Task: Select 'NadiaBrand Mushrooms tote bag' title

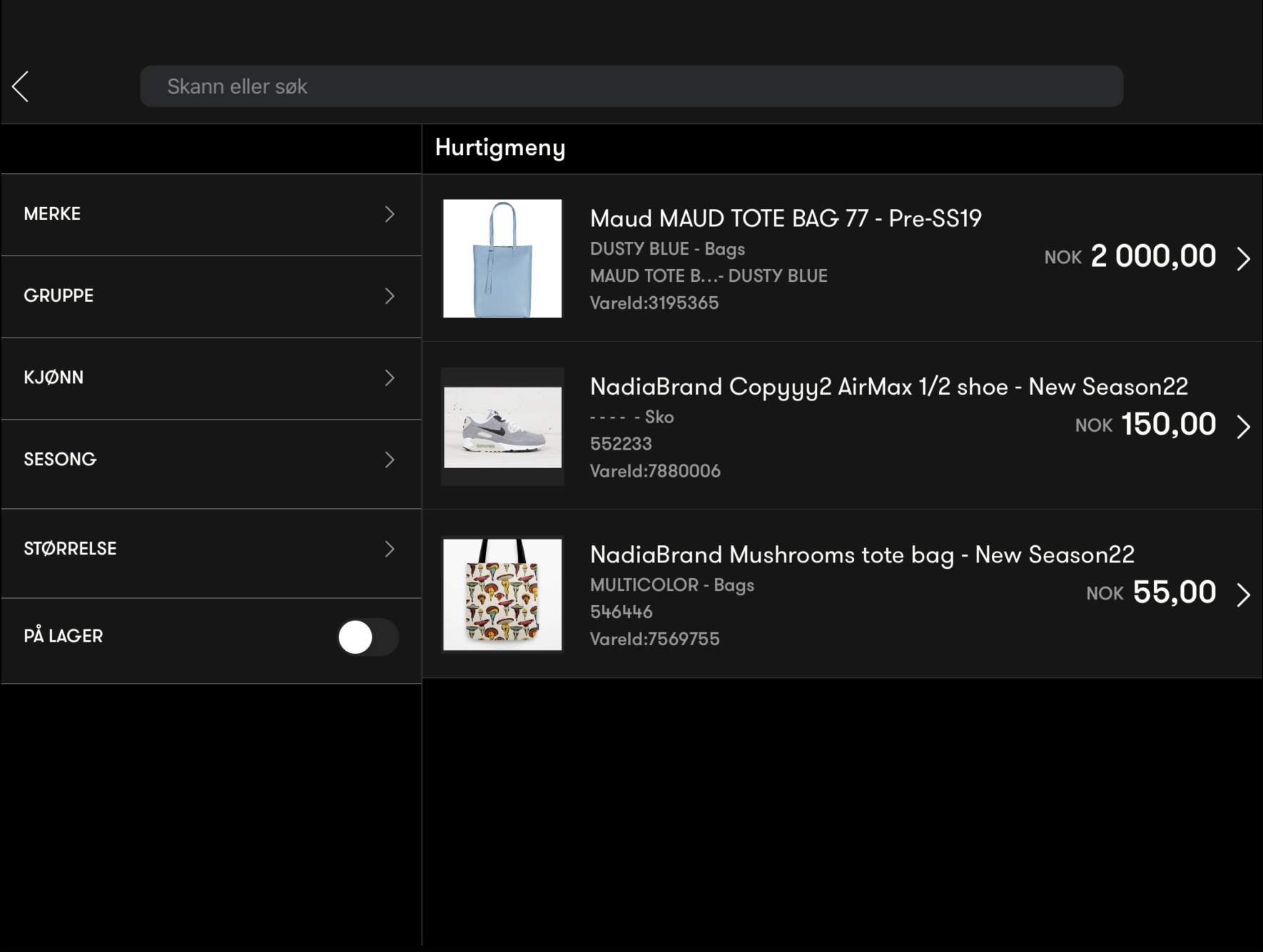Action: (772, 555)
